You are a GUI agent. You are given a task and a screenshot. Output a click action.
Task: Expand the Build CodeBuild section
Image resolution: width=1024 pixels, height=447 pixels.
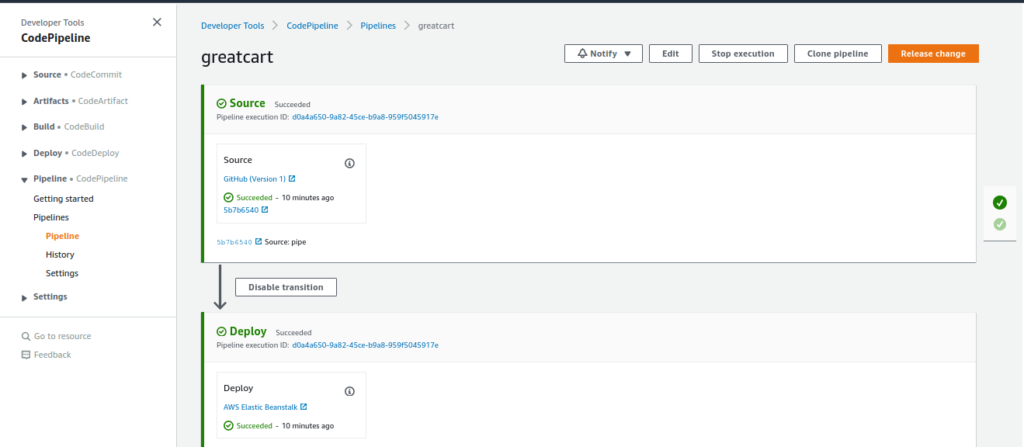(25, 127)
